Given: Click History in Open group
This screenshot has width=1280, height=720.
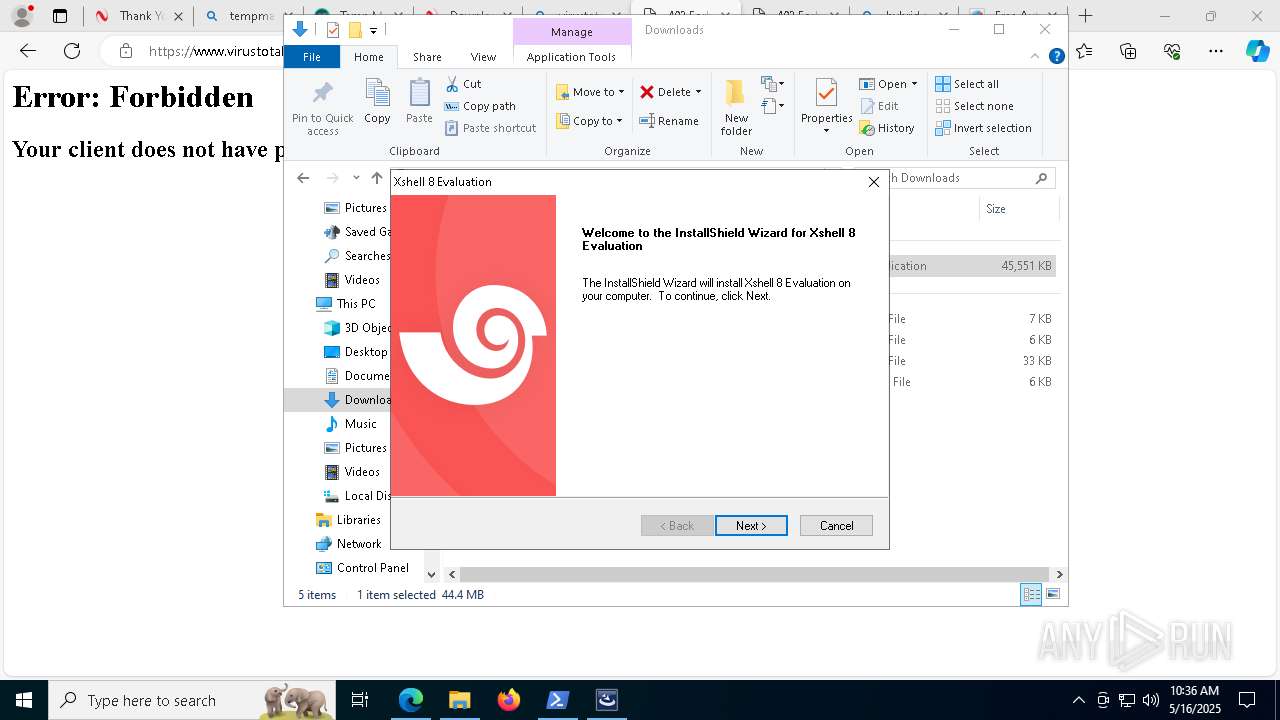Looking at the screenshot, I should pyautogui.click(x=887, y=128).
